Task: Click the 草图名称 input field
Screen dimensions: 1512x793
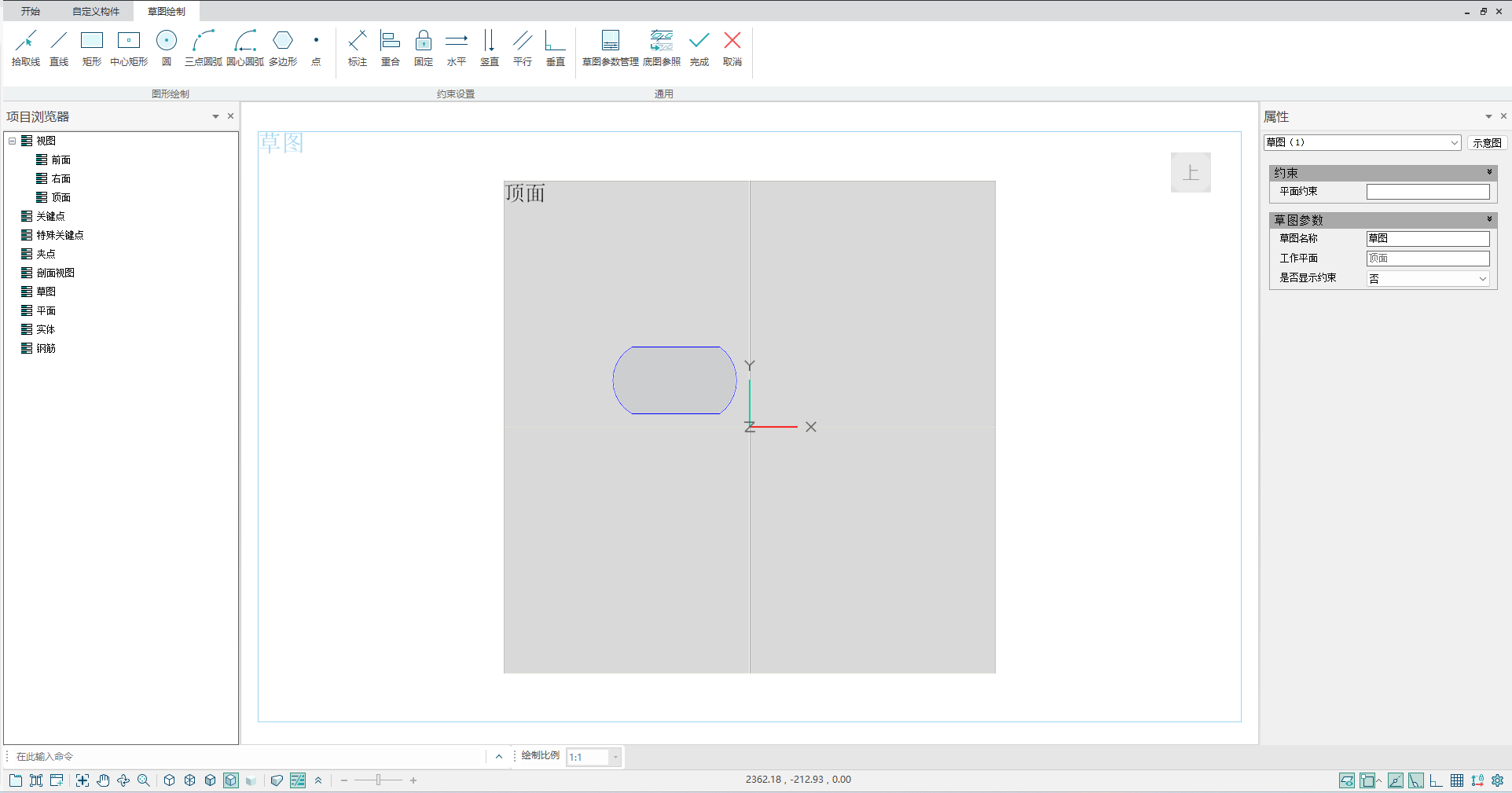Action: [x=1427, y=238]
